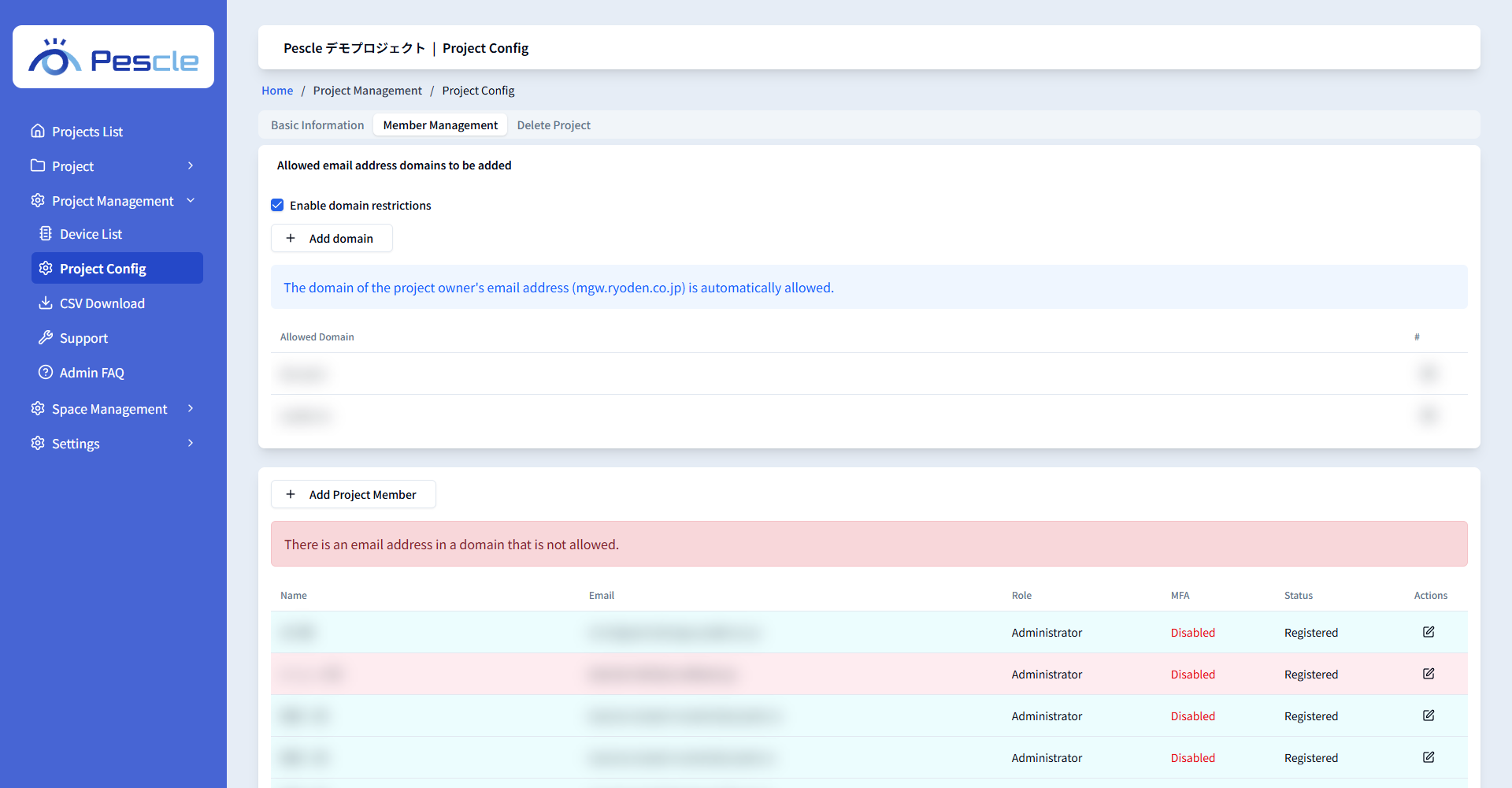The width and height of the screenshot is (1512, 788).
Task: Edit the pink-highlighted member row
Action: [1429, 674]
